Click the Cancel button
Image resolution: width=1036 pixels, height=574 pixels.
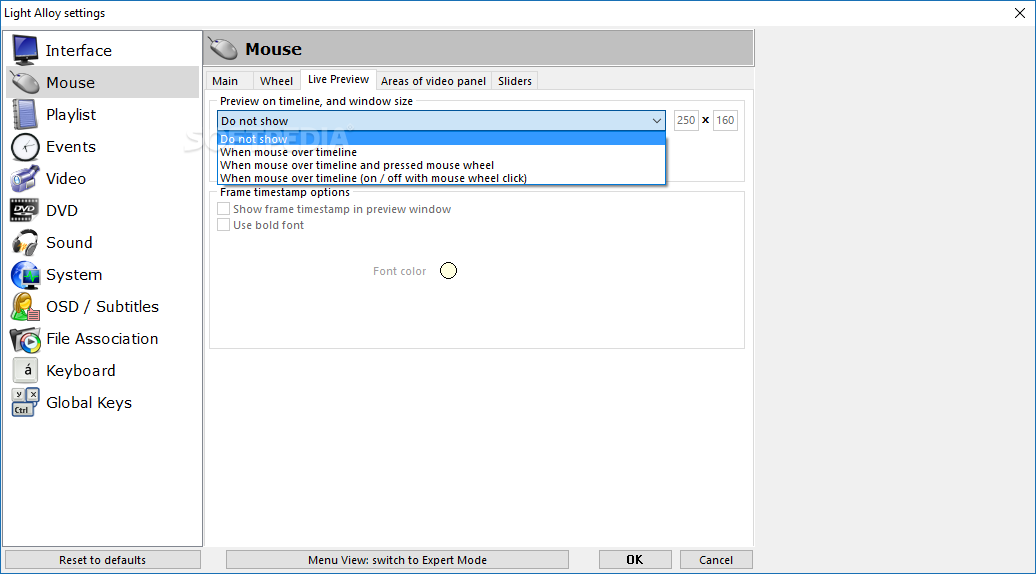tap(716, 559)
